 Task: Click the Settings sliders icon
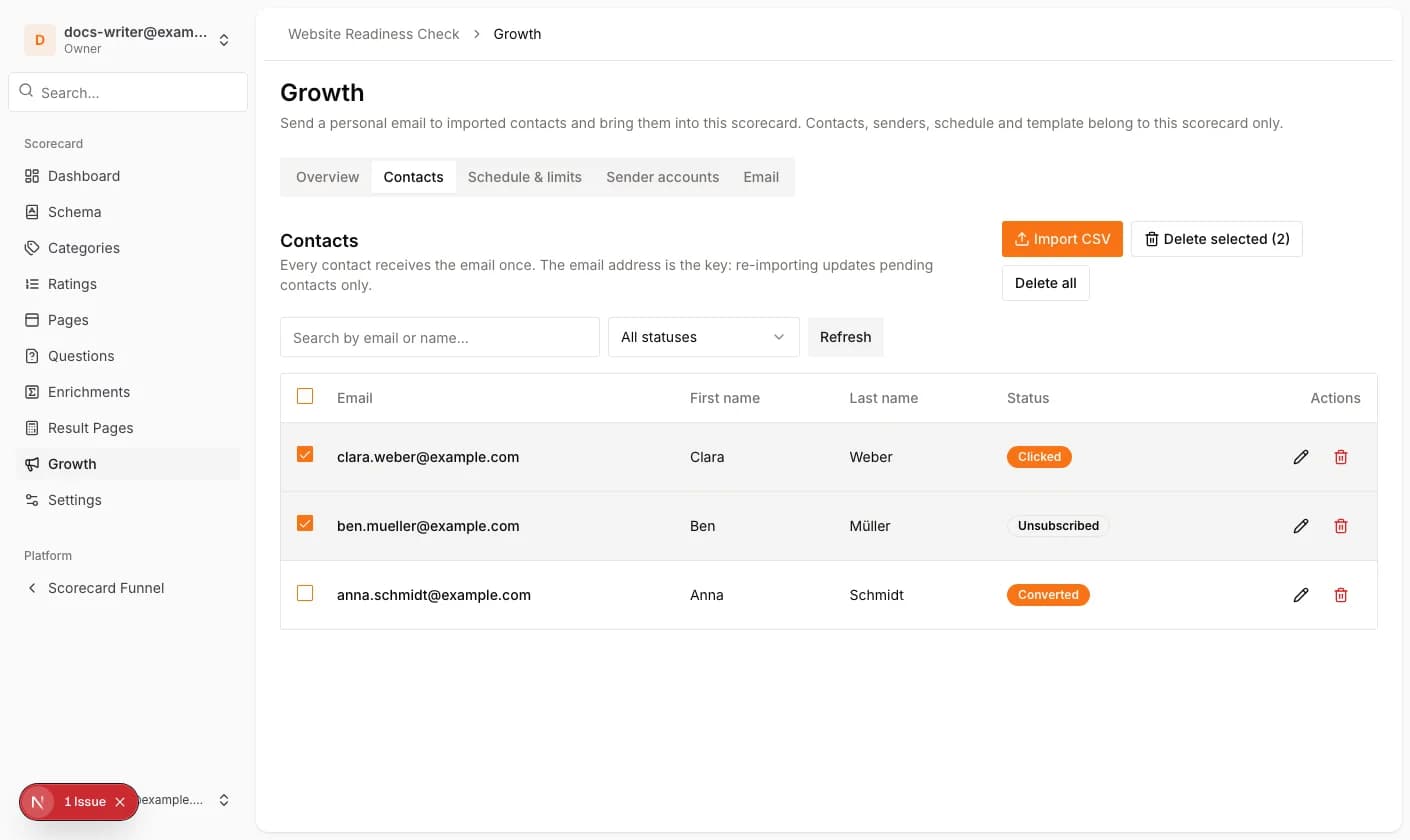pos(32,500)
